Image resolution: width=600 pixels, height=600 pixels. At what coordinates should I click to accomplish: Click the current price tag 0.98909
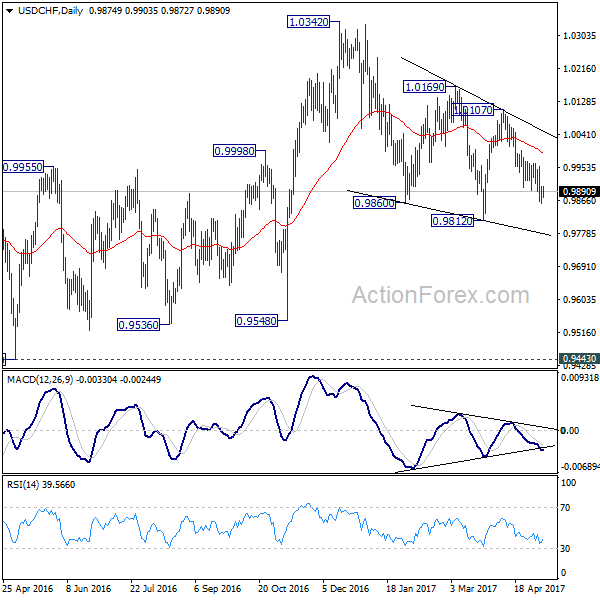pyautogui.click(x=579, y=191)
